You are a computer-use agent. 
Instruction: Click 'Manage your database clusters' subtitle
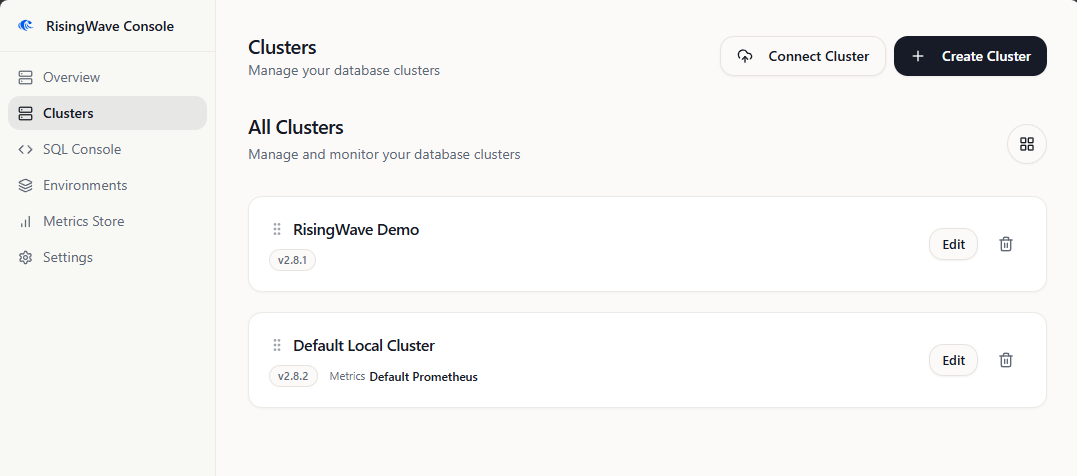point(344,70)
